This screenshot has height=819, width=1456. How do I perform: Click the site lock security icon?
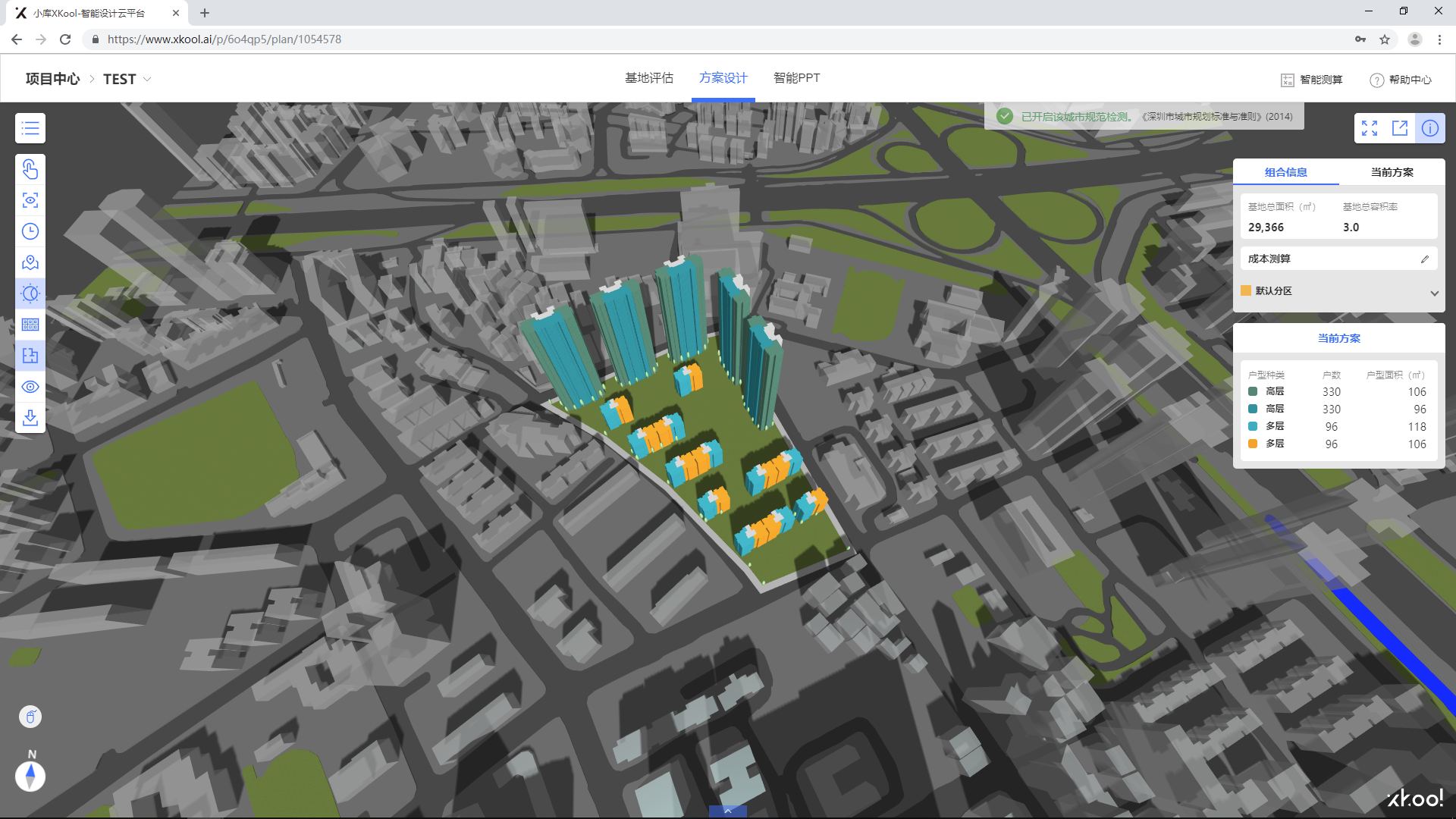tap(95, 39)
